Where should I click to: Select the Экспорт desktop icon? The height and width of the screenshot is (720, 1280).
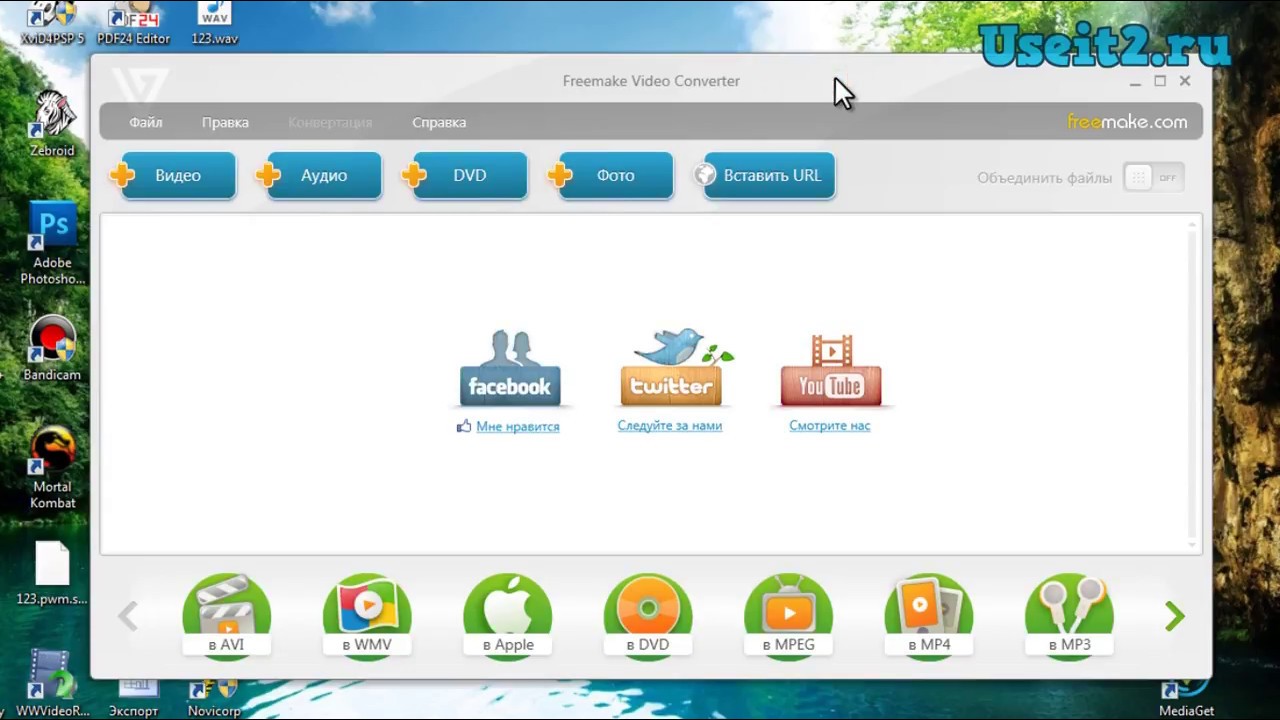click(x=134, y=698)
